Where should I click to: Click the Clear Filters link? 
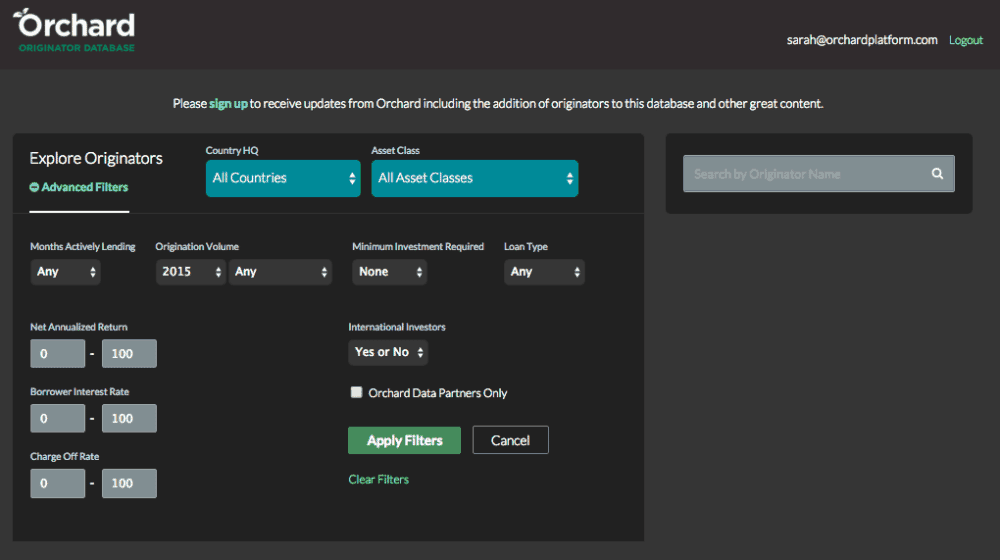click(378, 480)
